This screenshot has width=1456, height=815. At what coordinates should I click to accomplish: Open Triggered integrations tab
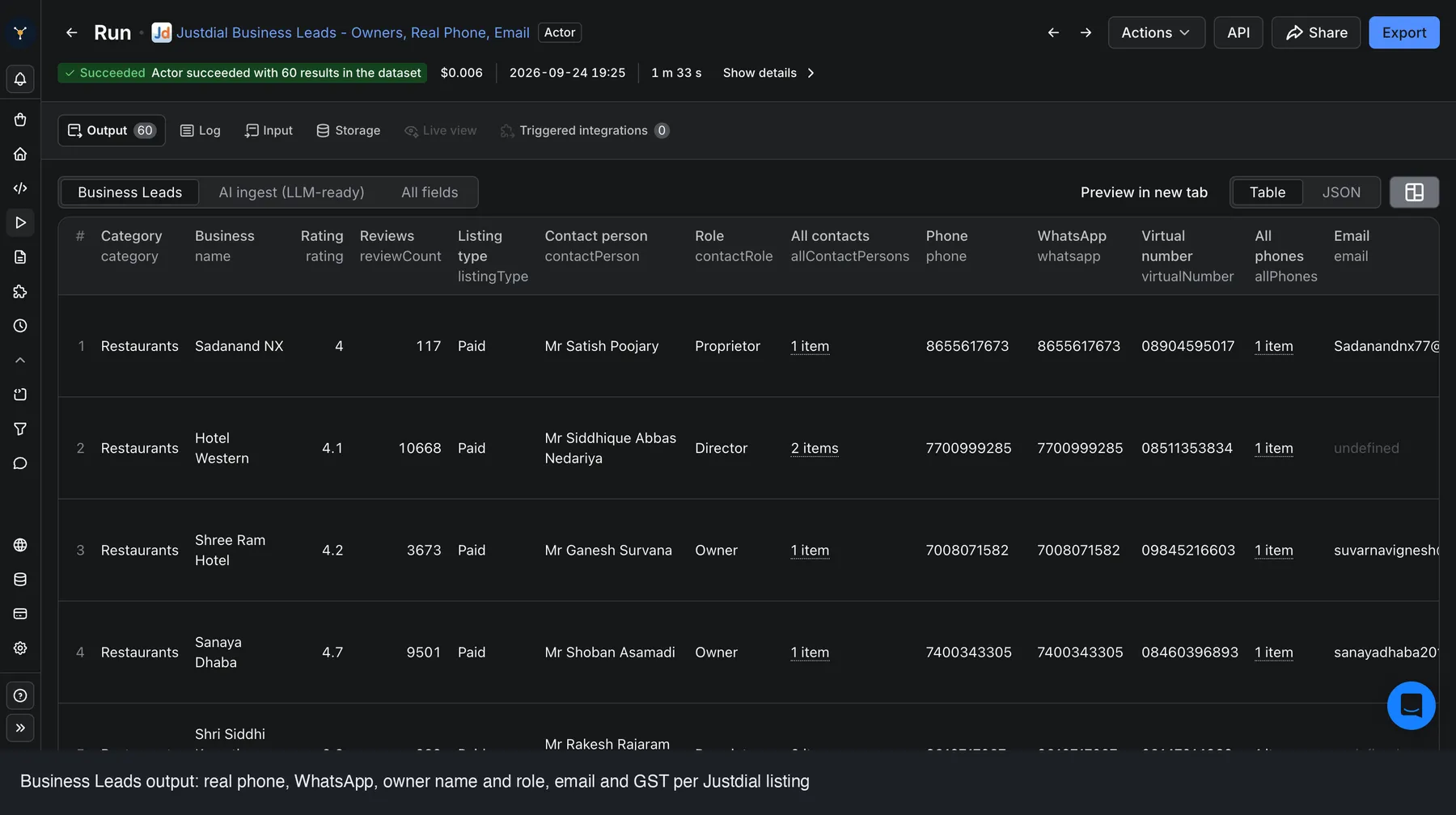pos(585,130)
